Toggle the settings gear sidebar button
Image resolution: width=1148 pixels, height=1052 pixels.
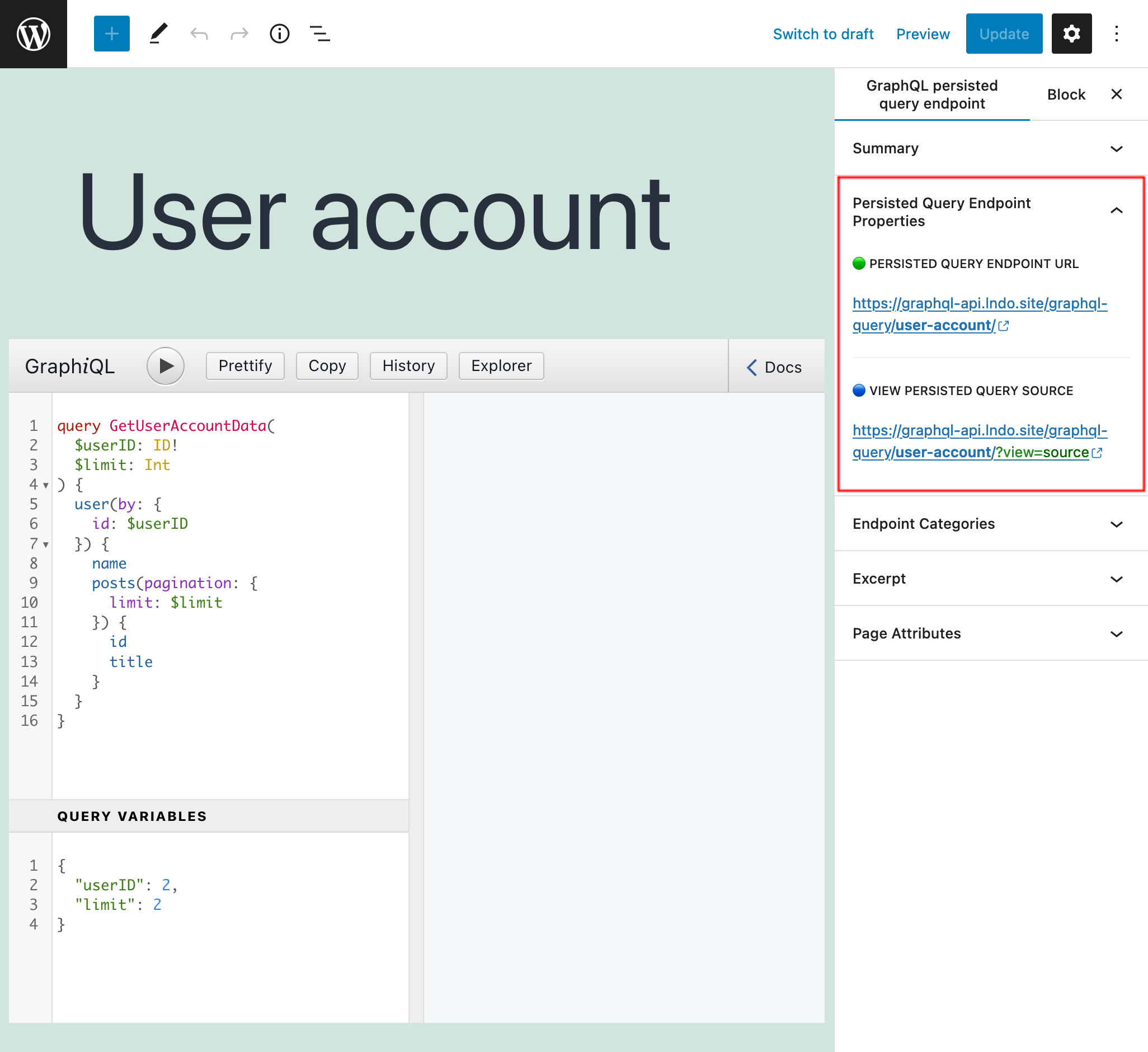click(x=1071, y=34)
